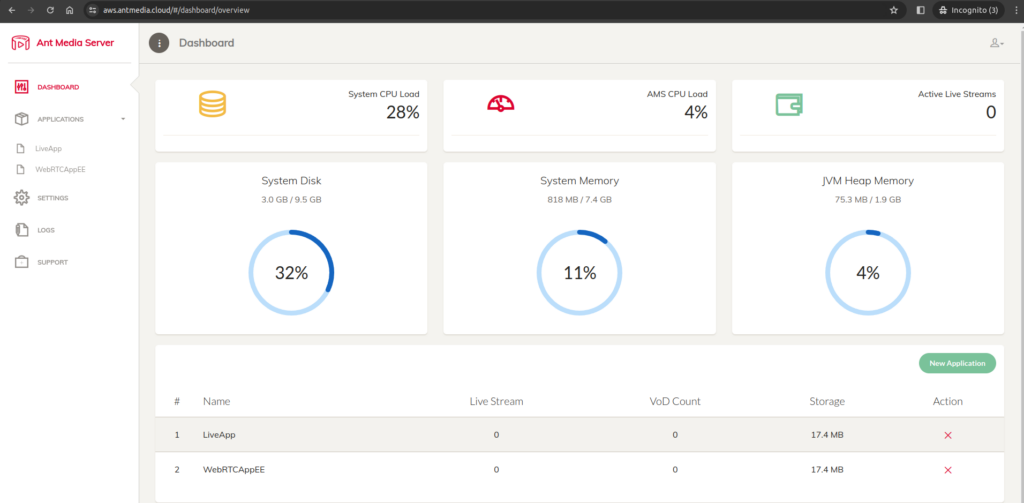The height and width of the screenshot is (503, 1024).
Task: Click the Name column header
Action: 216,401
